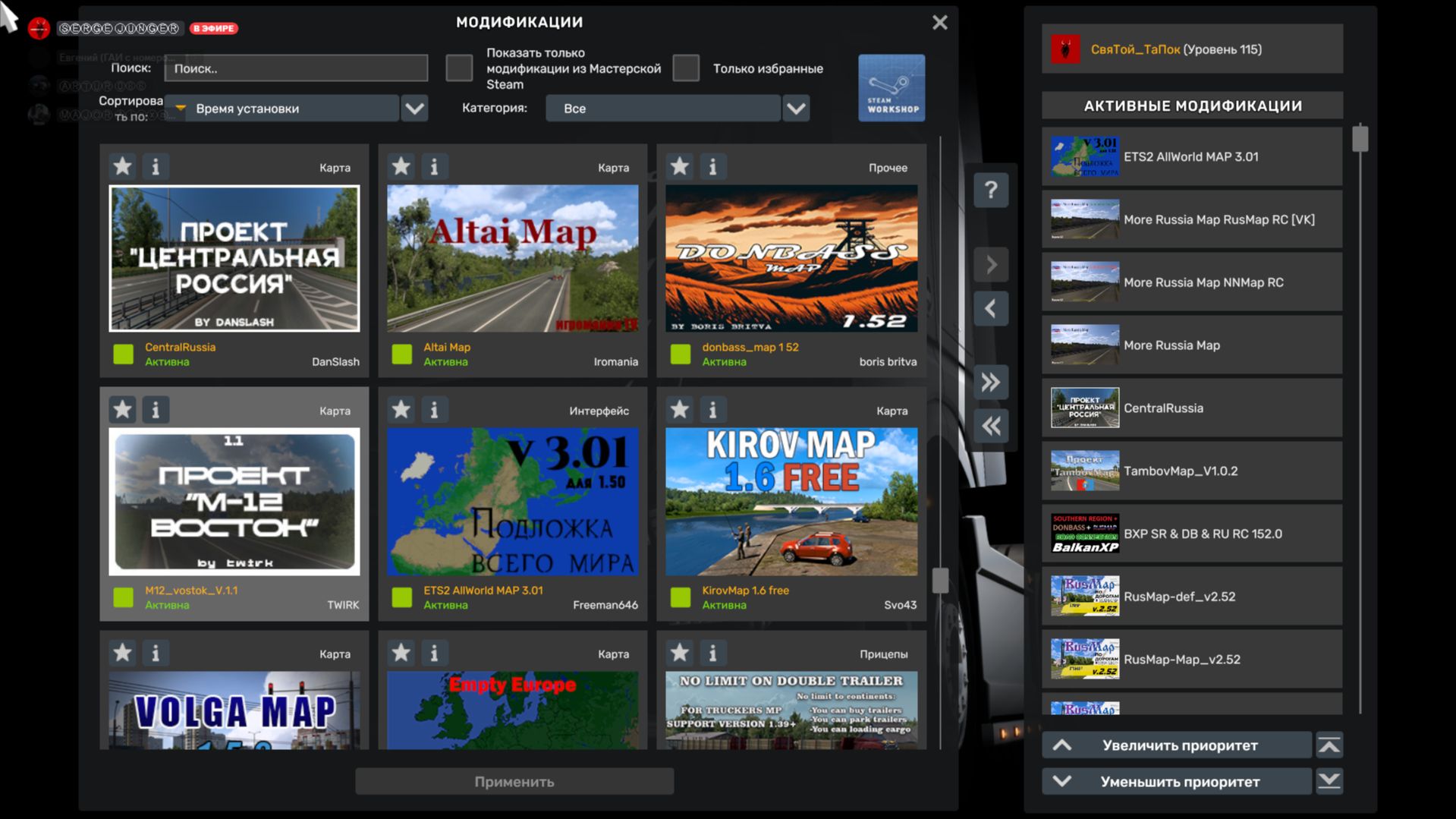Favorite the M12_vostok_V.1.1 mod
Viewport: 1456px width, 819px height.
pyautogui.click(x=122, y=410)
